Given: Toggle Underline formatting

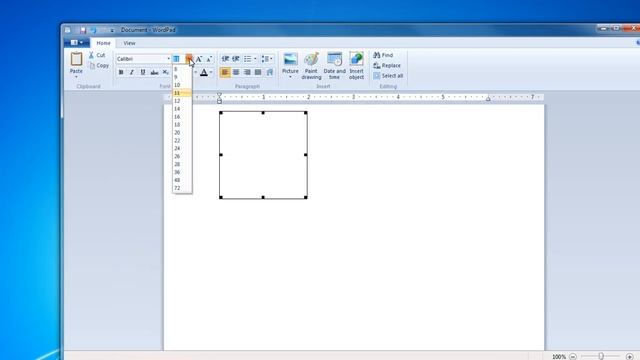Looking at the screenshot, I should (142, 72).
